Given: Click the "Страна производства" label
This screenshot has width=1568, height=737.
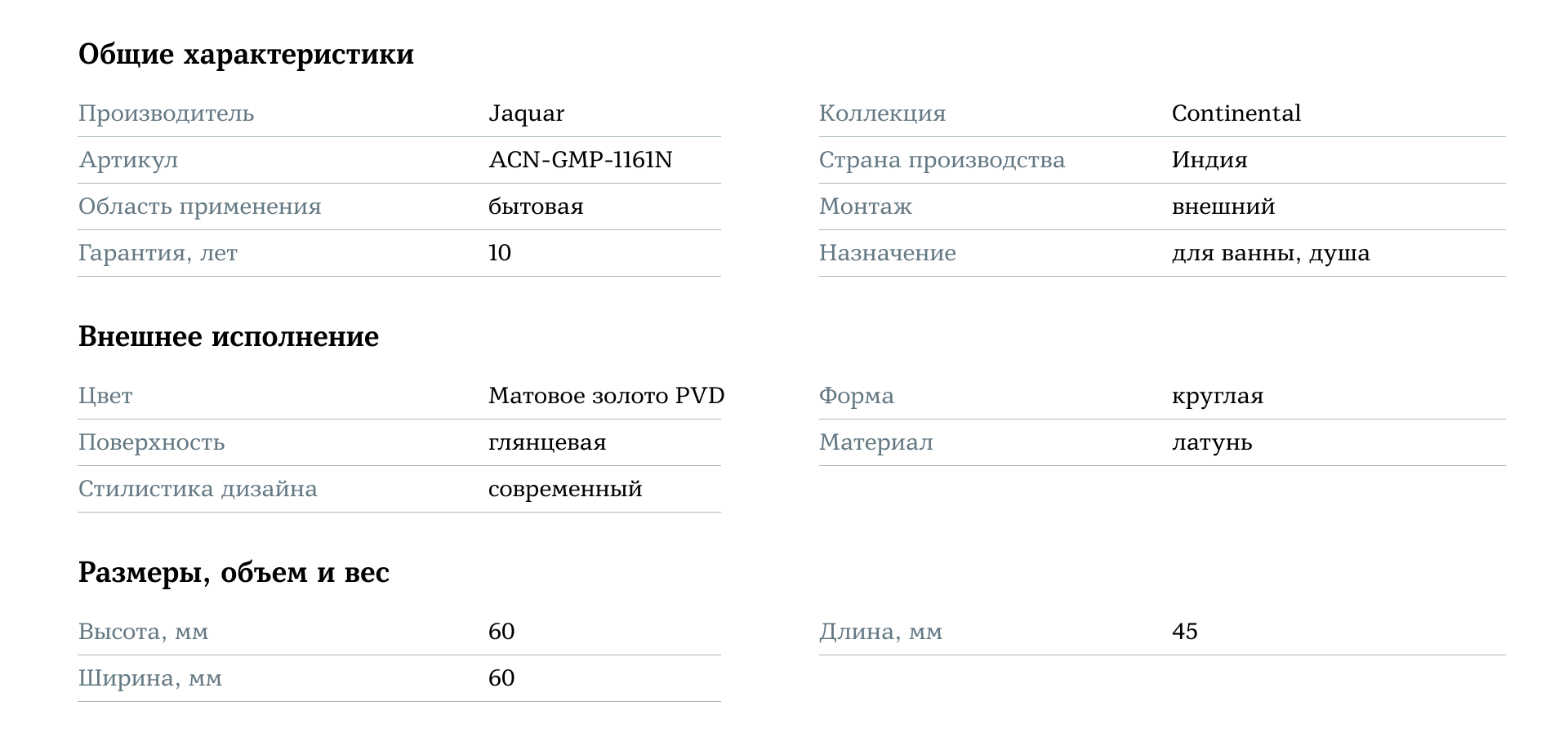Looking at the screenshot, I should 942,160.
